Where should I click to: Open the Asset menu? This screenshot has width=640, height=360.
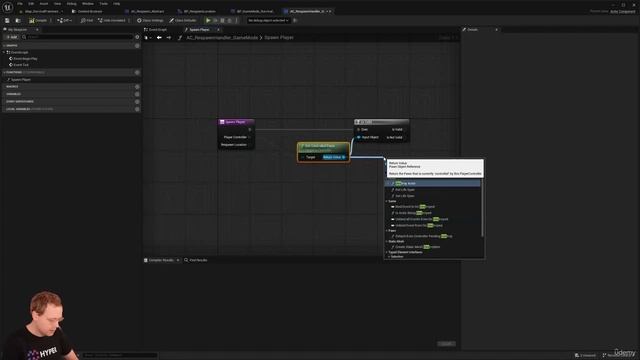pyautogui.click(x=44, y=4)
